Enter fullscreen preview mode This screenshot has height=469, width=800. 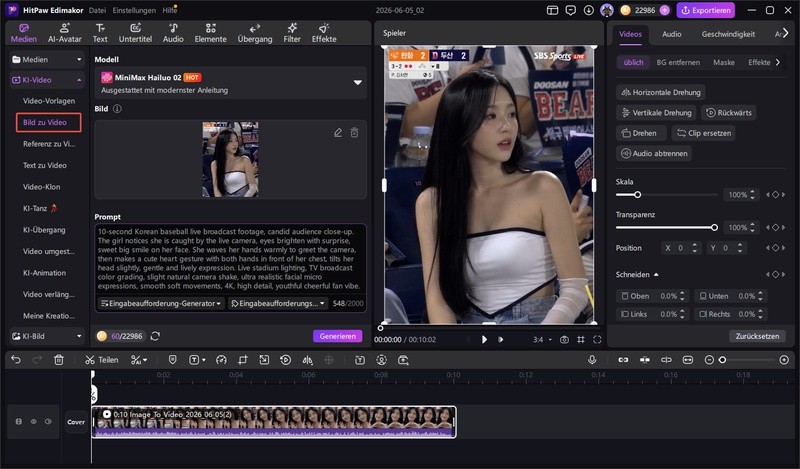pyautogui.click(x=597, y=339)
